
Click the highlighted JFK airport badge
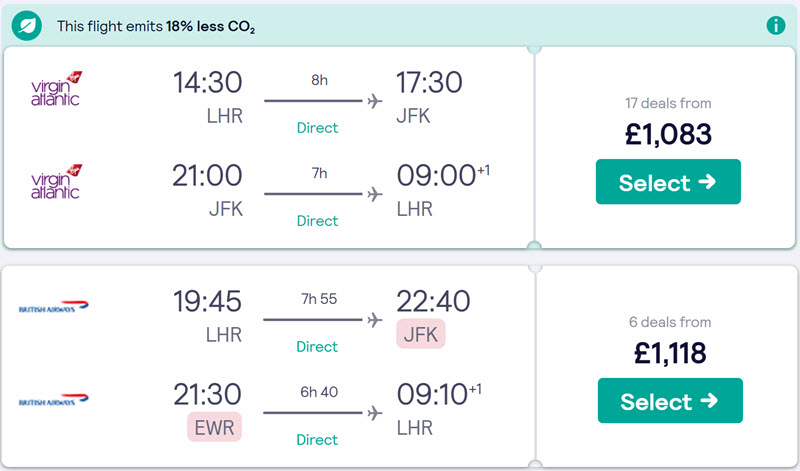[x=420, y=334]
